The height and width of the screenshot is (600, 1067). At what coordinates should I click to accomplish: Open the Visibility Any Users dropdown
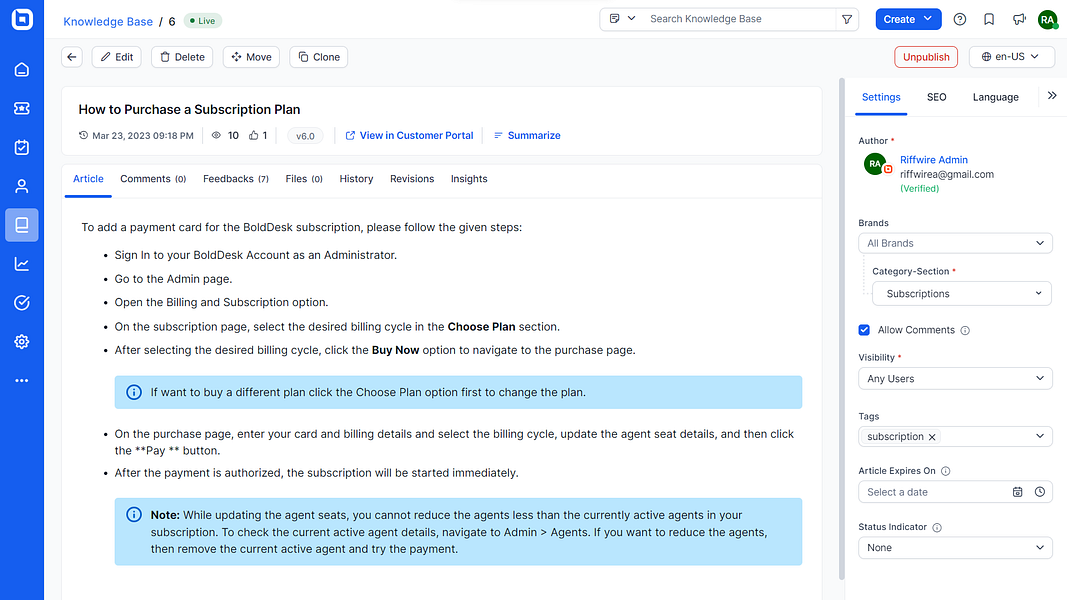pyautogui.click(x=955, y=378)
